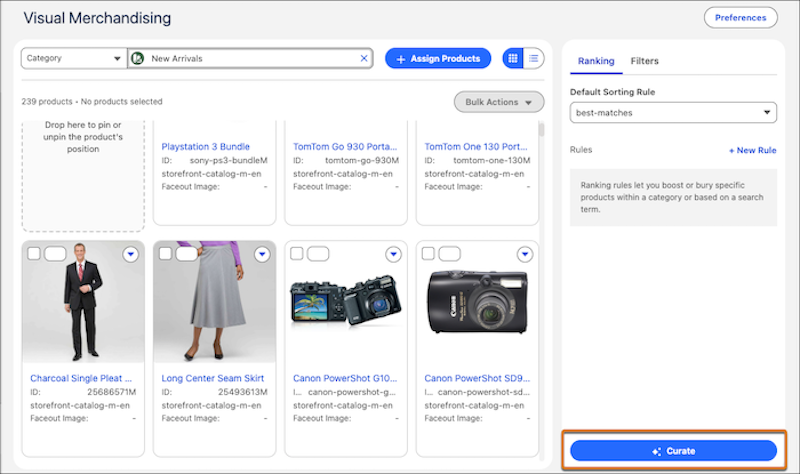
Task: Click the Assign Products button
Action: click(438, 59)
